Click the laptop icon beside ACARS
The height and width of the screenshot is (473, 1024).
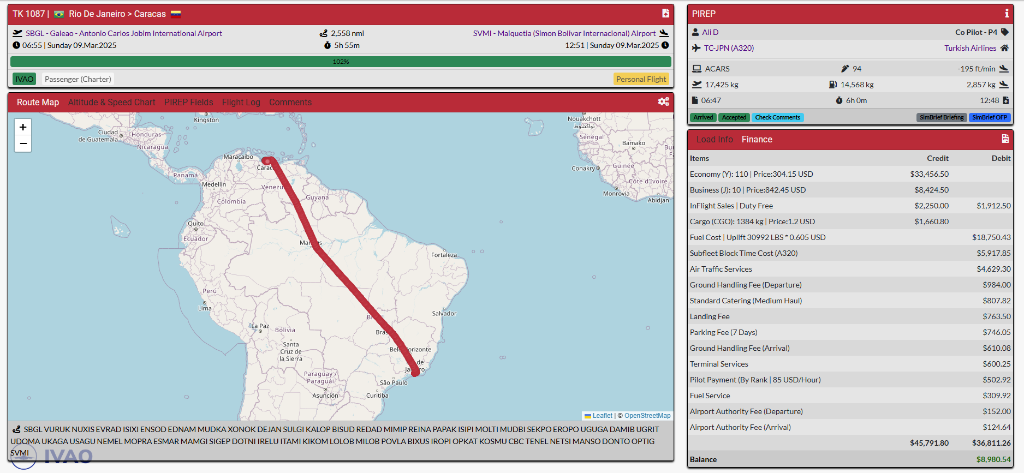pyautogui.click(x=697, y=69)
